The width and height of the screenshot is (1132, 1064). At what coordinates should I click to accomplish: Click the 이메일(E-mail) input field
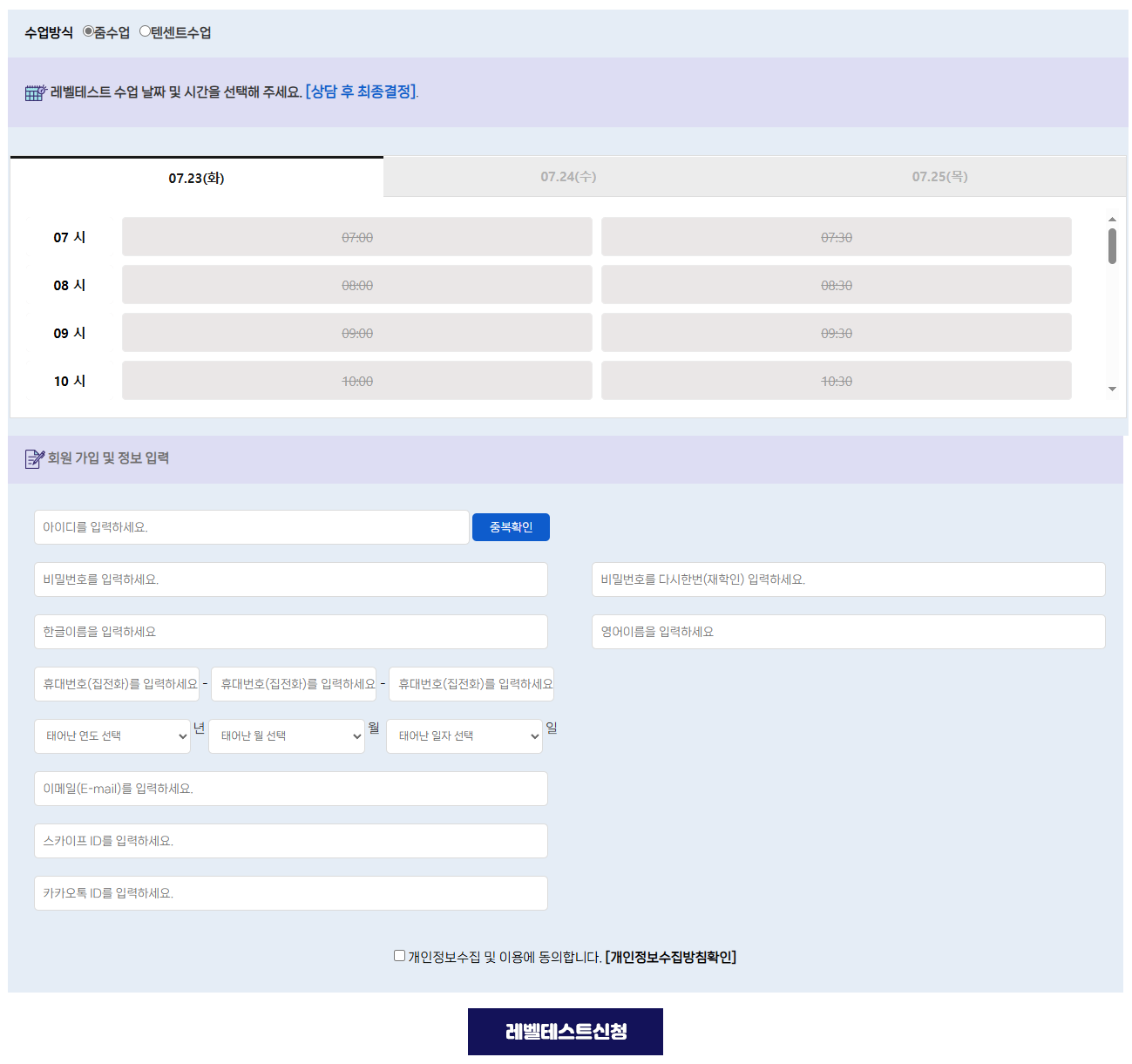[290, 789]
